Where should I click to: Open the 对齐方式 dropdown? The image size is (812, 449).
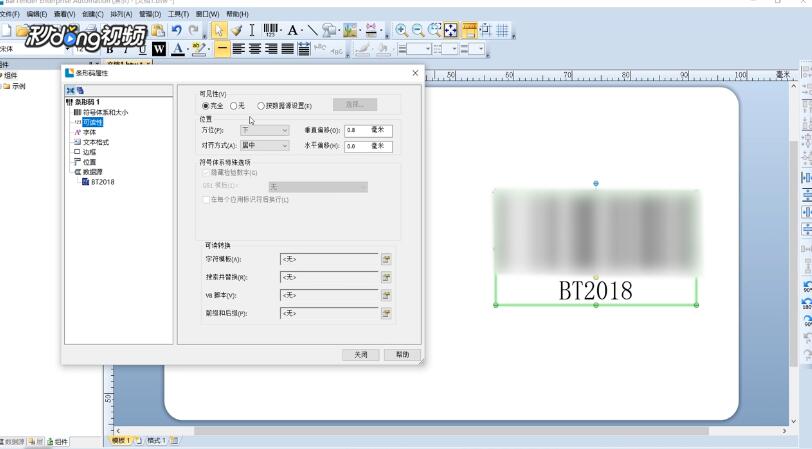(x=265, y=146)
